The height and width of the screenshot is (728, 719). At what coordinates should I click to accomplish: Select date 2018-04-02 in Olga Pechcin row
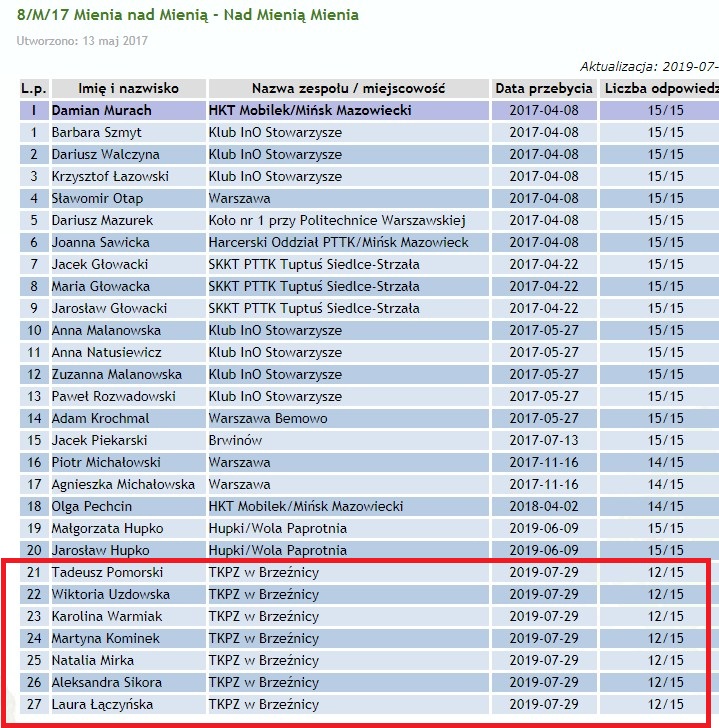pyautogui.click(x=544, y=506)
